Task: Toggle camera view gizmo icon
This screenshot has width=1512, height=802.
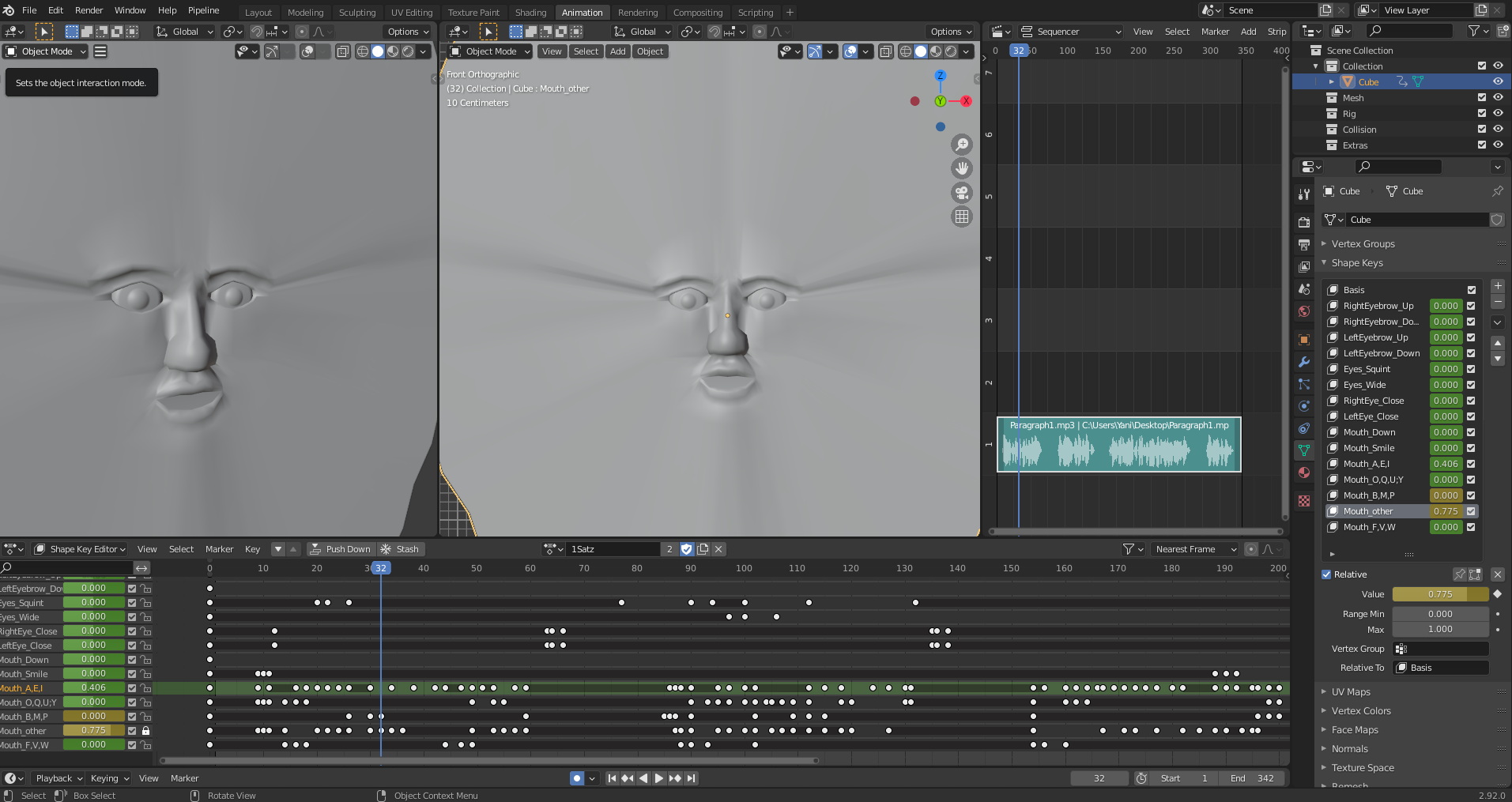Action: click(961, 193)
